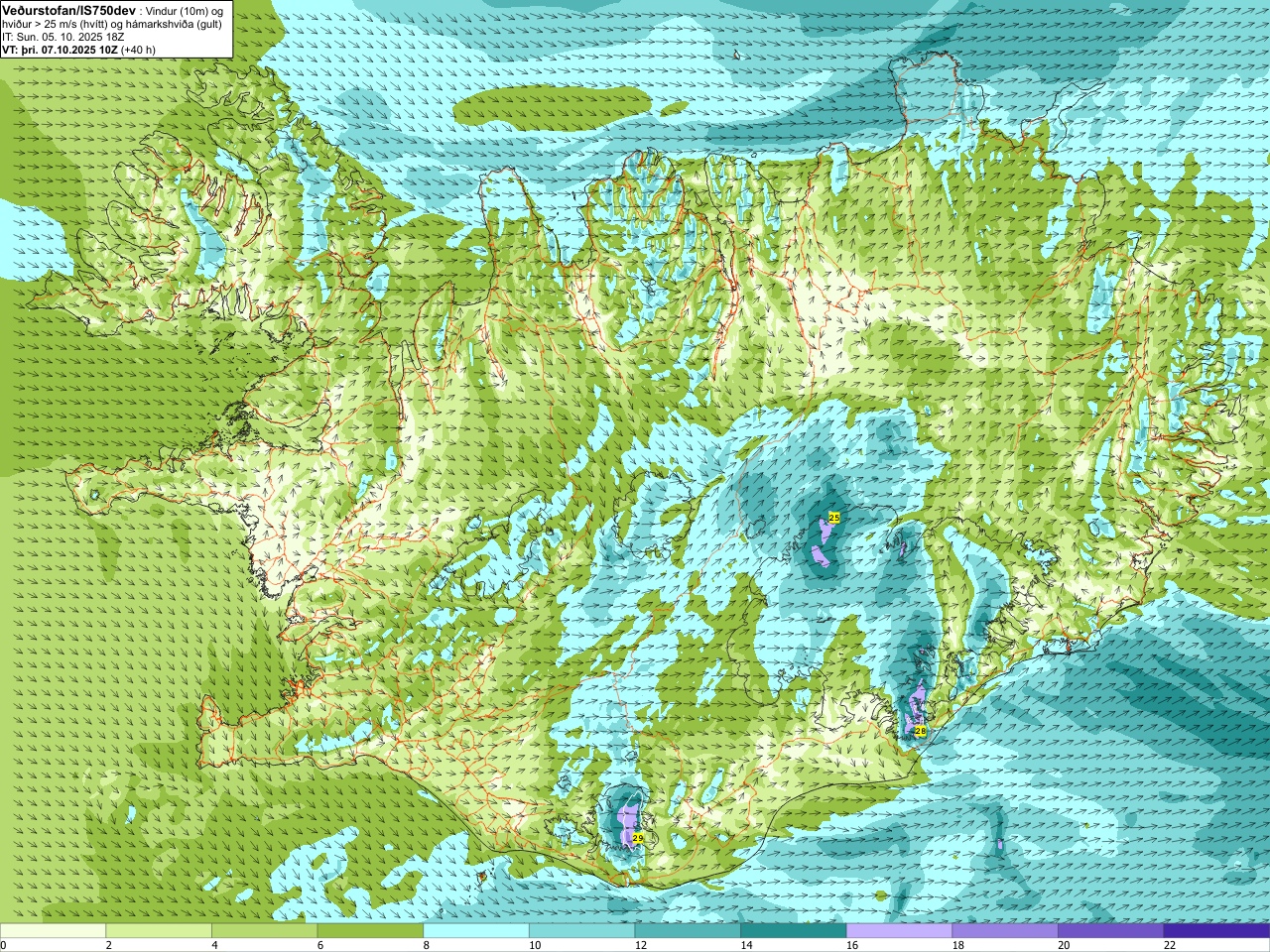Click the yellow gust label 25
This screenshot has height=952, width=1270.
click(x=834, y=518)
